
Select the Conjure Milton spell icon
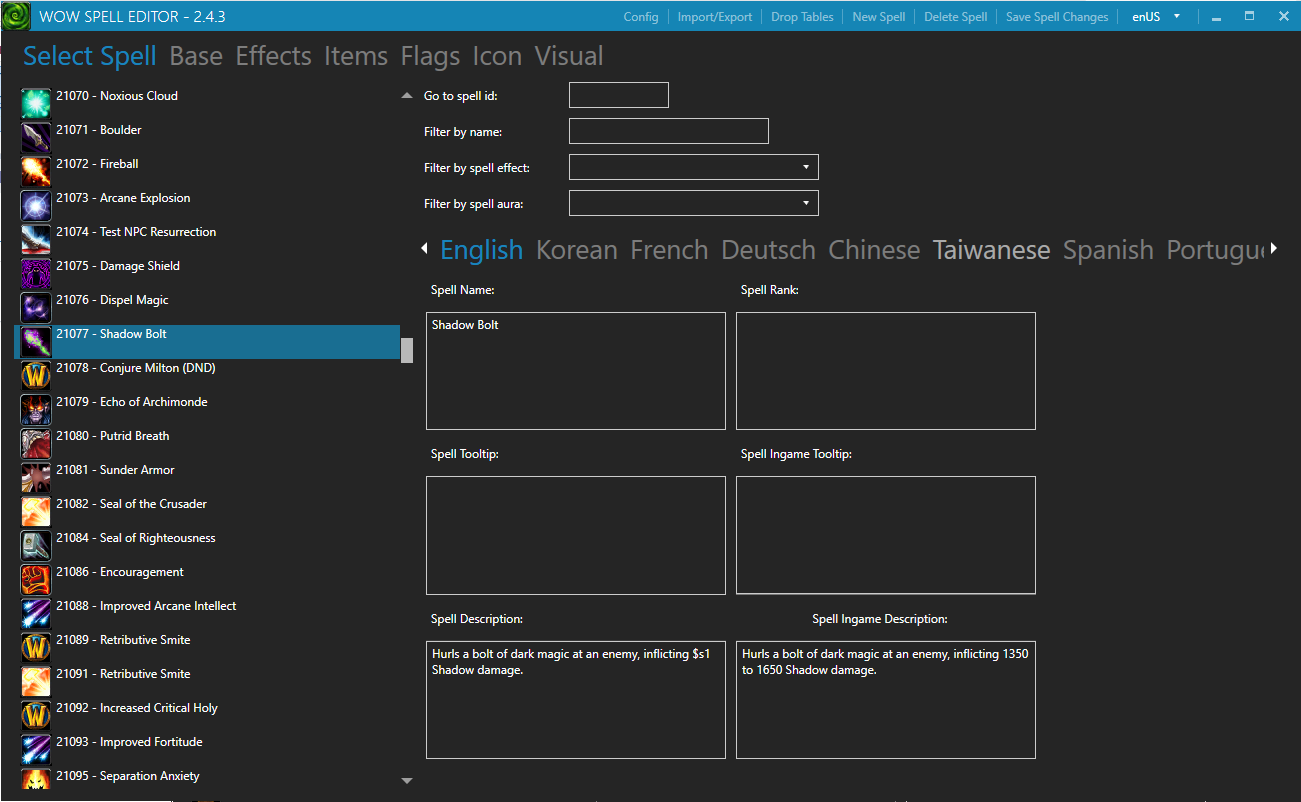(35, 375)
